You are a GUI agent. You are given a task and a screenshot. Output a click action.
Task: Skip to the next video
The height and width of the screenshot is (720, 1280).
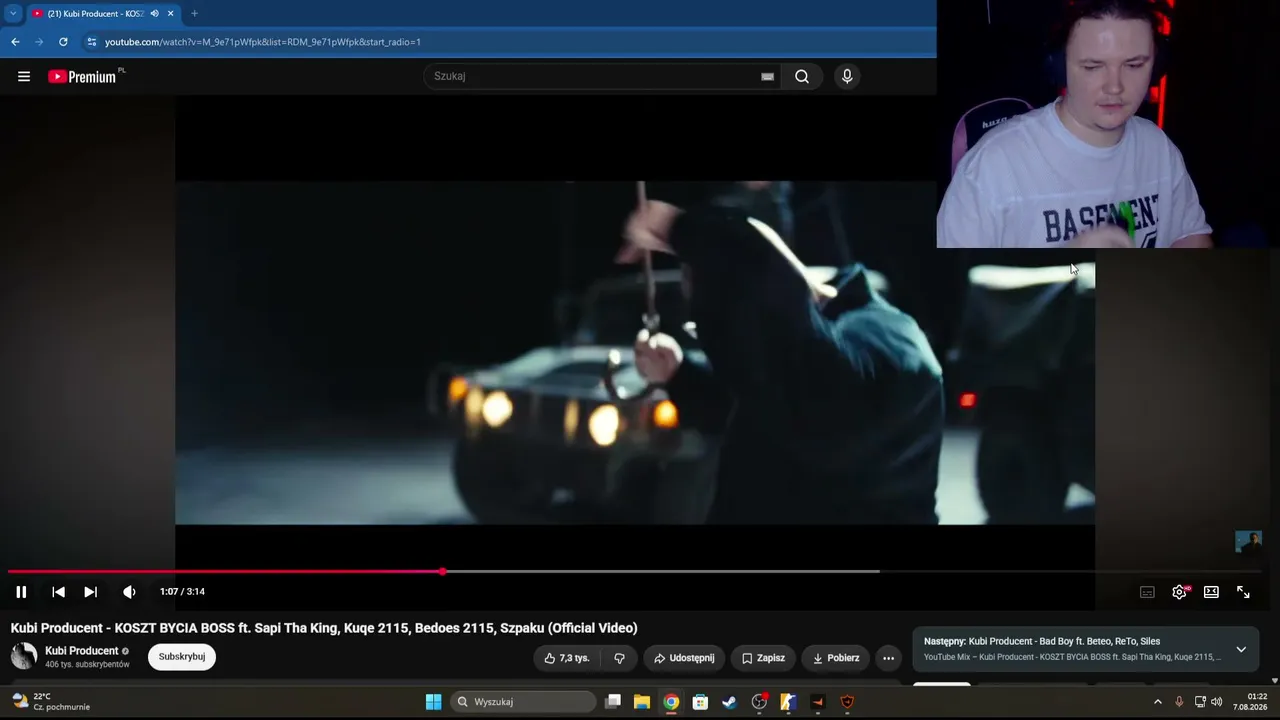pyautogui.click(x=90, y=592)
